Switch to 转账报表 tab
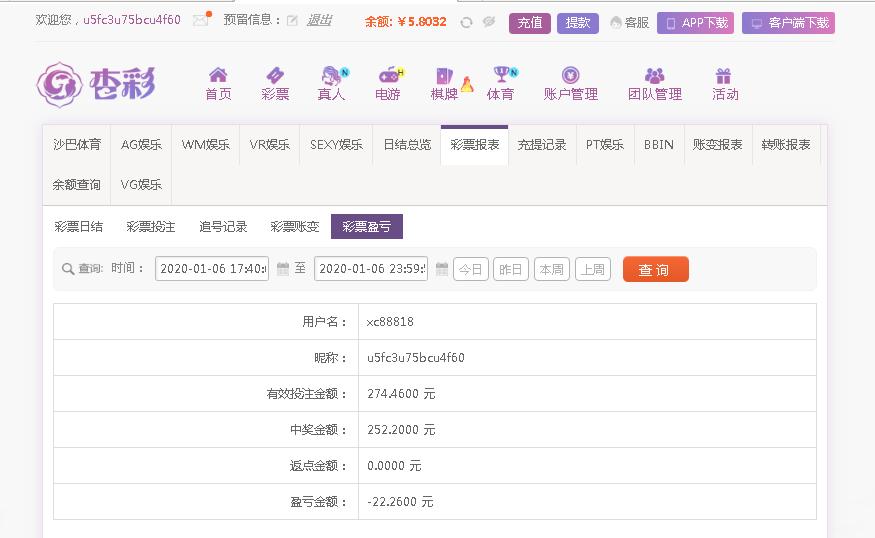Image resolution: width=875 pixels, height=538 pixels. pos(786,145)
